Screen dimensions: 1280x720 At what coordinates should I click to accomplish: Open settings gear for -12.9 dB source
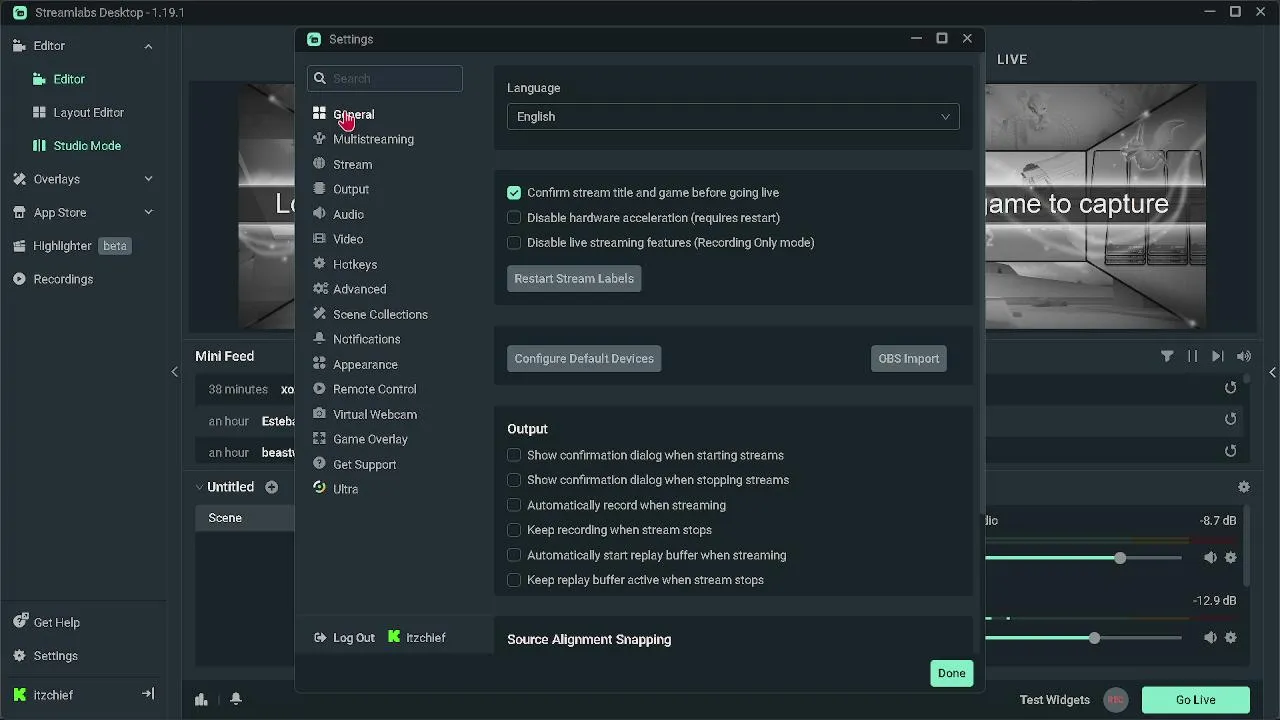1231,638
